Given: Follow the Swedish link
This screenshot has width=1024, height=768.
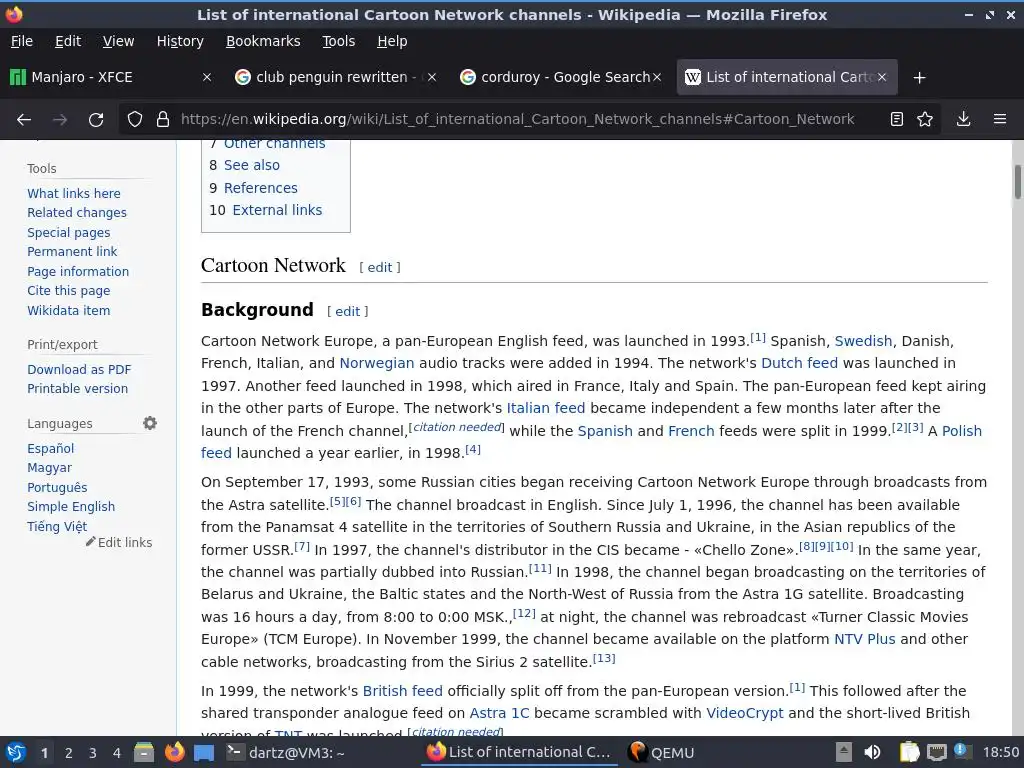Looking at the screenshot, I should coord(863,341).
